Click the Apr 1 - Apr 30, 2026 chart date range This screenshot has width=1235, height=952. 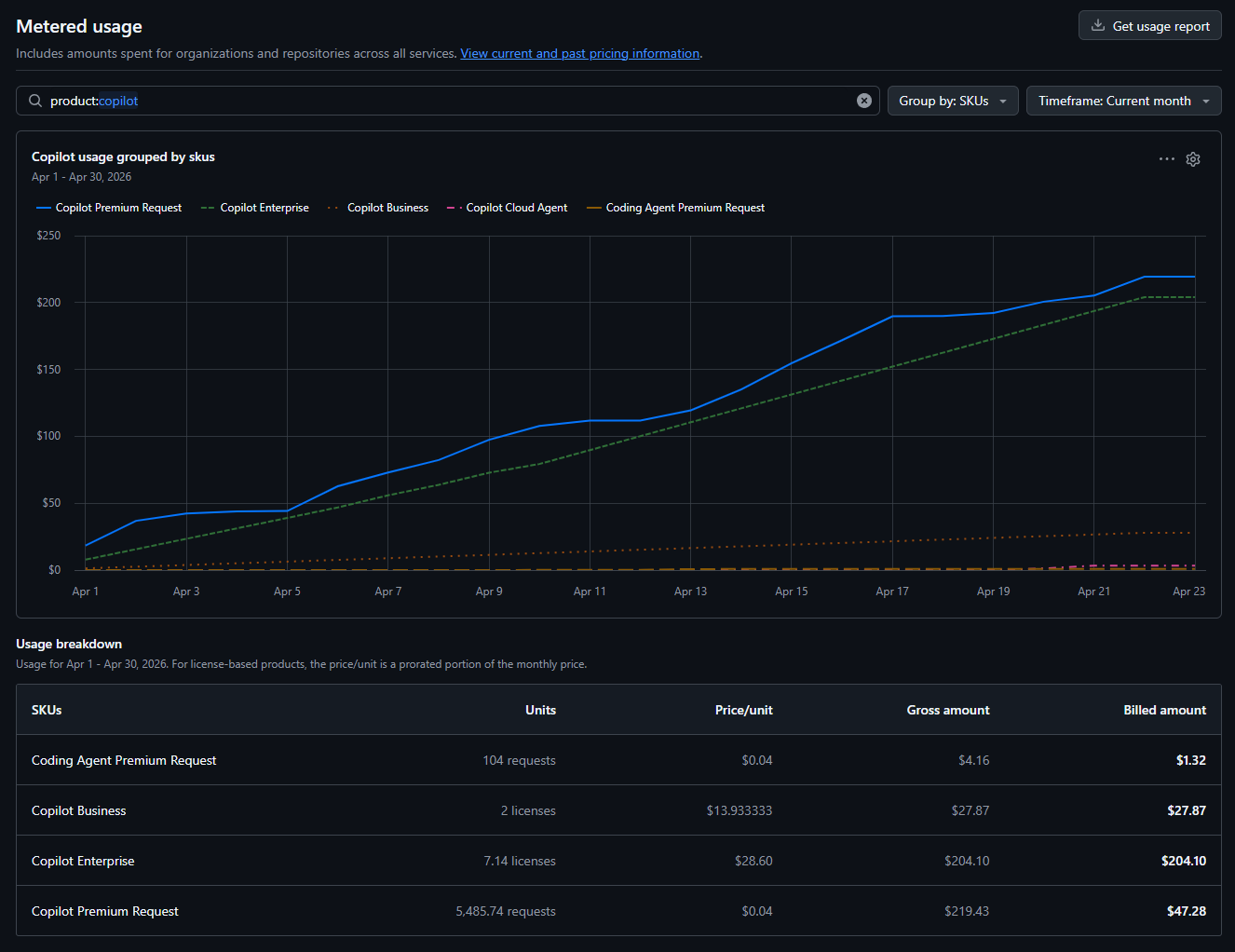click(81, 177)
